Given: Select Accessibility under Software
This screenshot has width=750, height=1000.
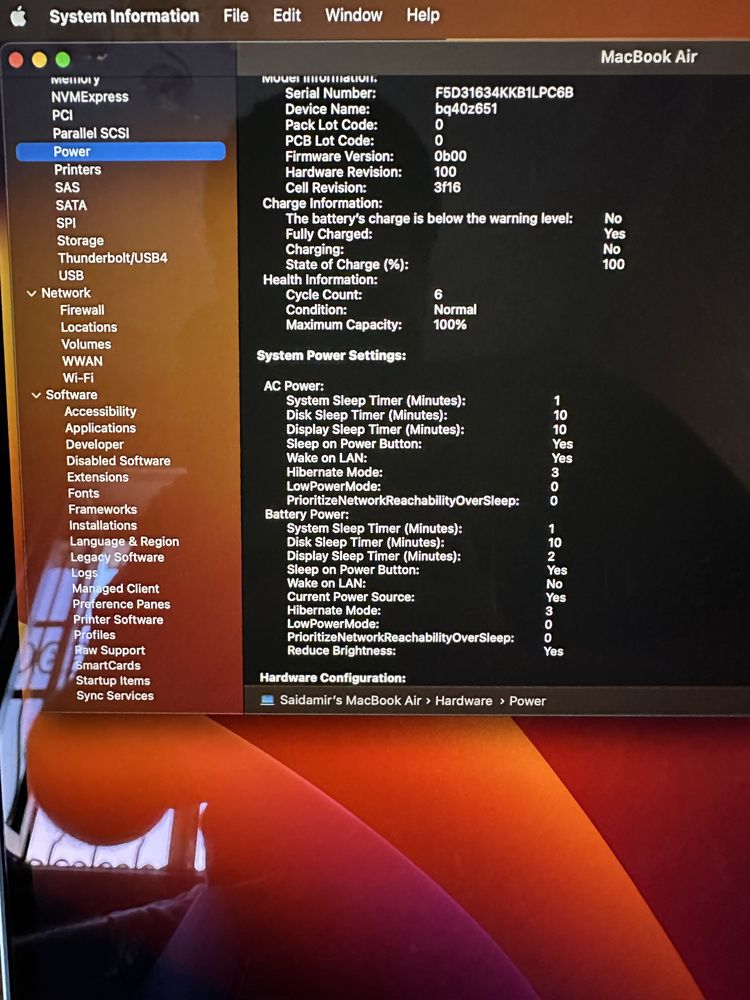Looking at the screenshot, I should click(100, 412).
